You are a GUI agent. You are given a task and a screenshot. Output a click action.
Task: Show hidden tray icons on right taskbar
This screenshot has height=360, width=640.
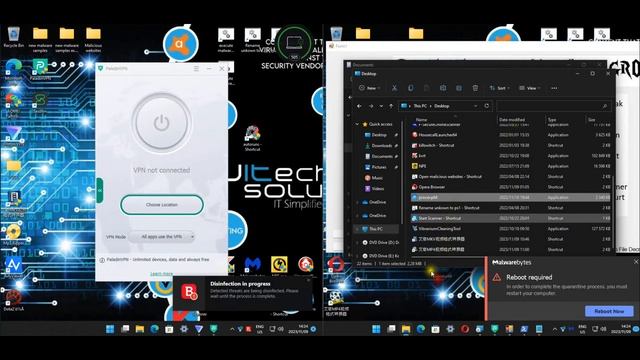pyautogui.click(x=554, y=329)
